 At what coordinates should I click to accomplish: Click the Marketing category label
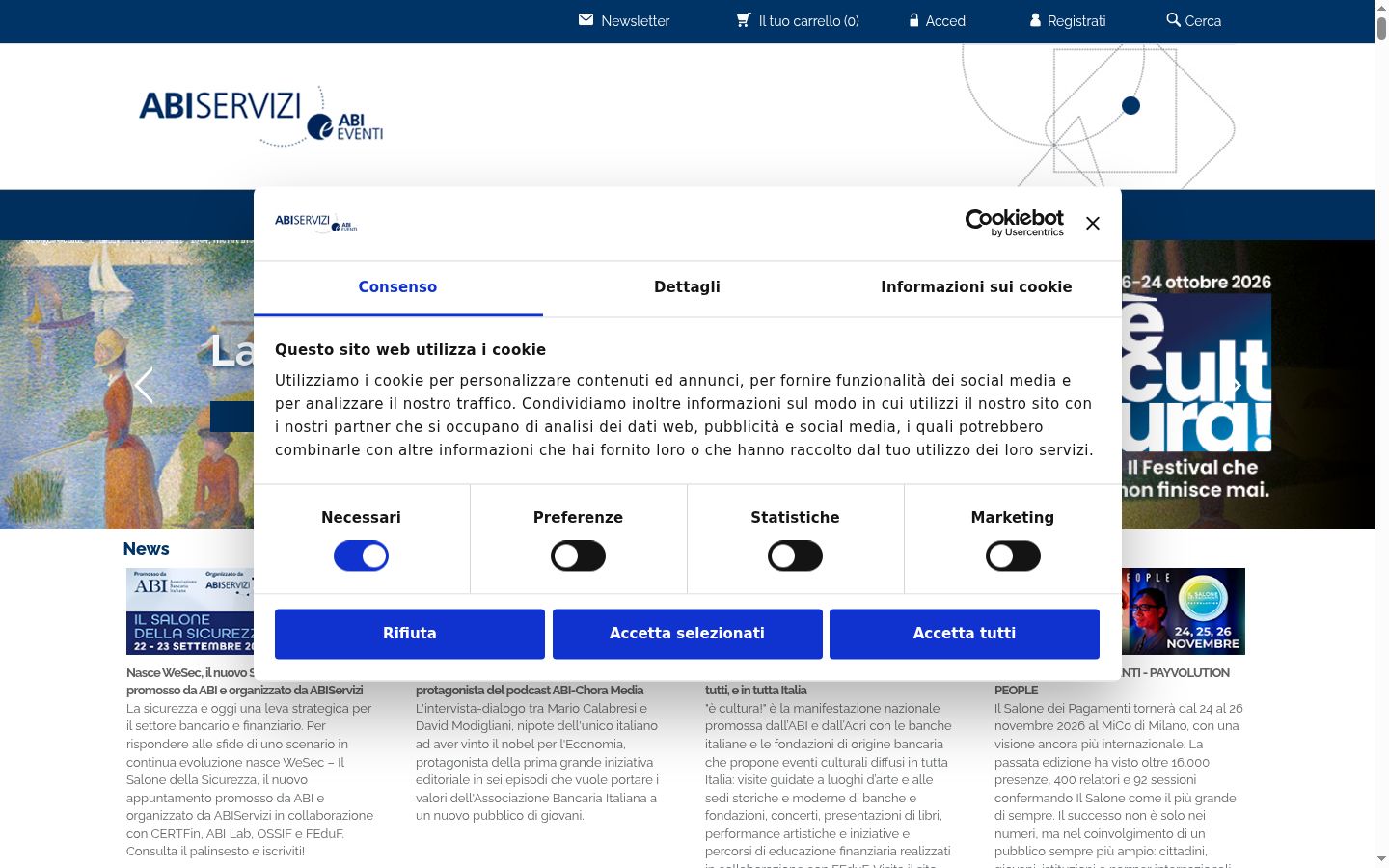1013,518
